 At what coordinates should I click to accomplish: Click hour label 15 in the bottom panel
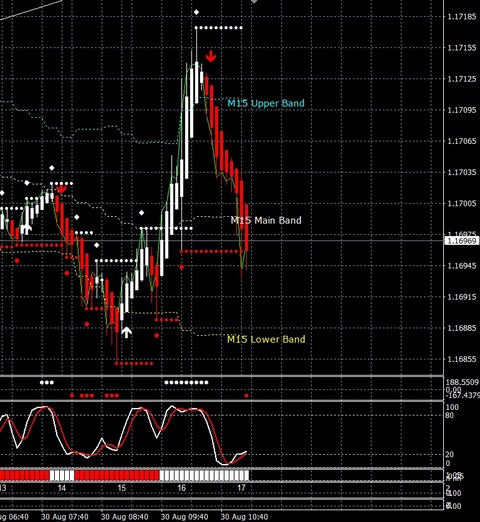(x=122, y=488)
